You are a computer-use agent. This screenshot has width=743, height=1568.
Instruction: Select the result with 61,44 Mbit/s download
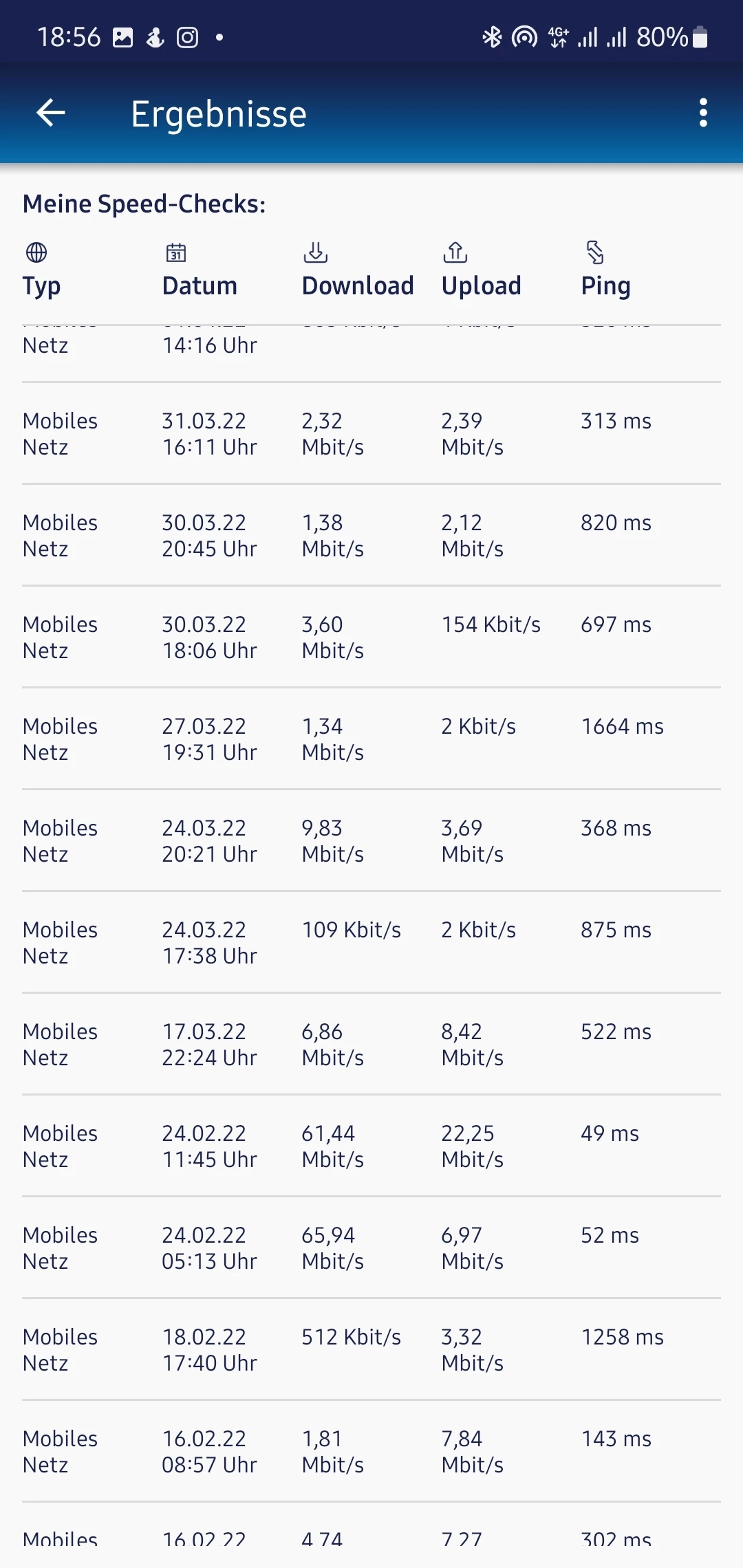pyautogui.click(x=371, y=1146)
